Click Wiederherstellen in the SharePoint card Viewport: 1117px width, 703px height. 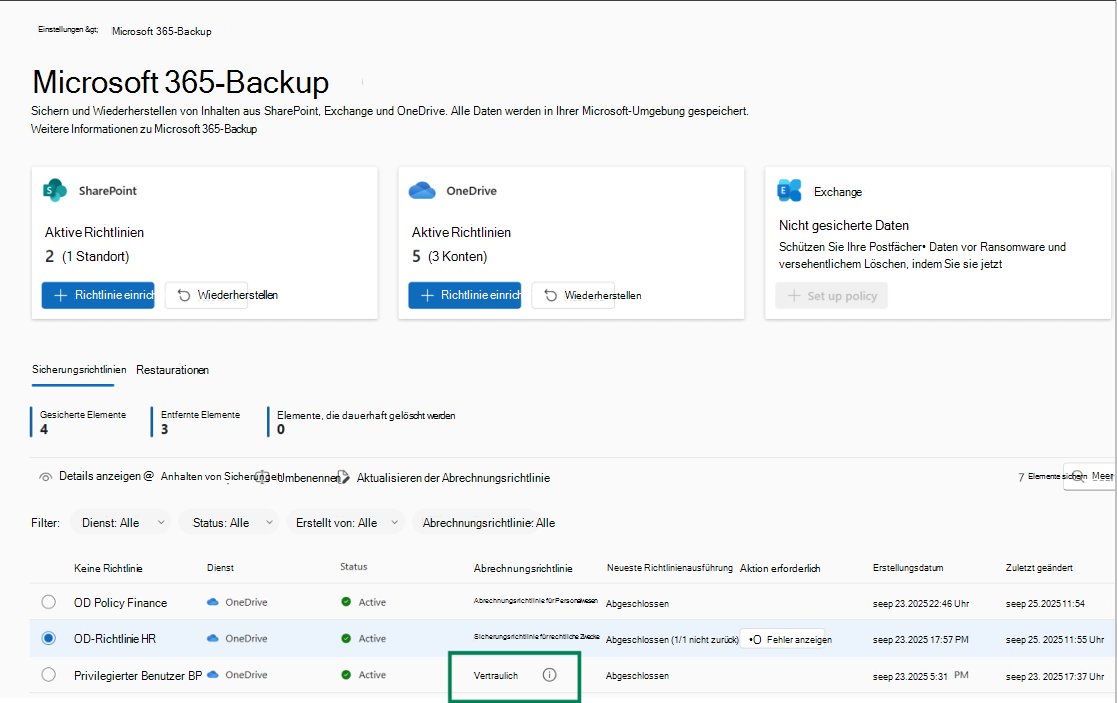207,295
